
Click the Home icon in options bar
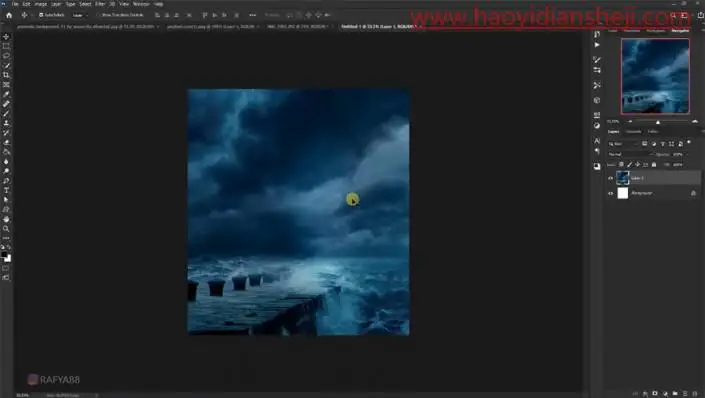[x=9, y=15]
